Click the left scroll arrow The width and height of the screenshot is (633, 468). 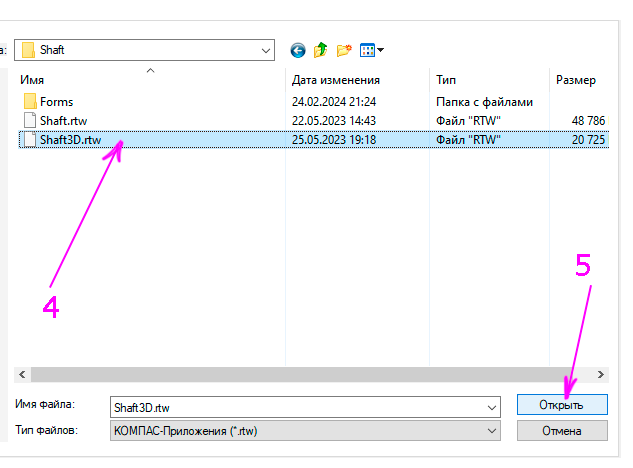(x=22, y=374)
